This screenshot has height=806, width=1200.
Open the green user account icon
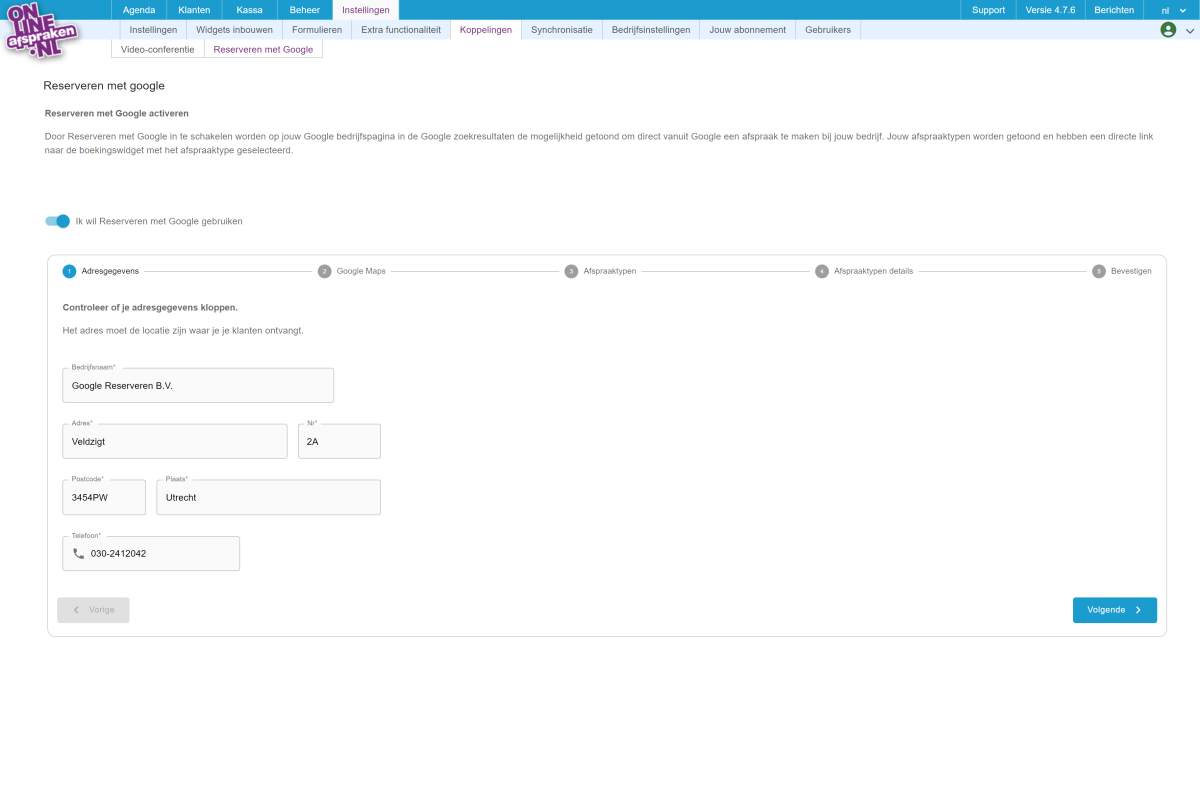1168,30
